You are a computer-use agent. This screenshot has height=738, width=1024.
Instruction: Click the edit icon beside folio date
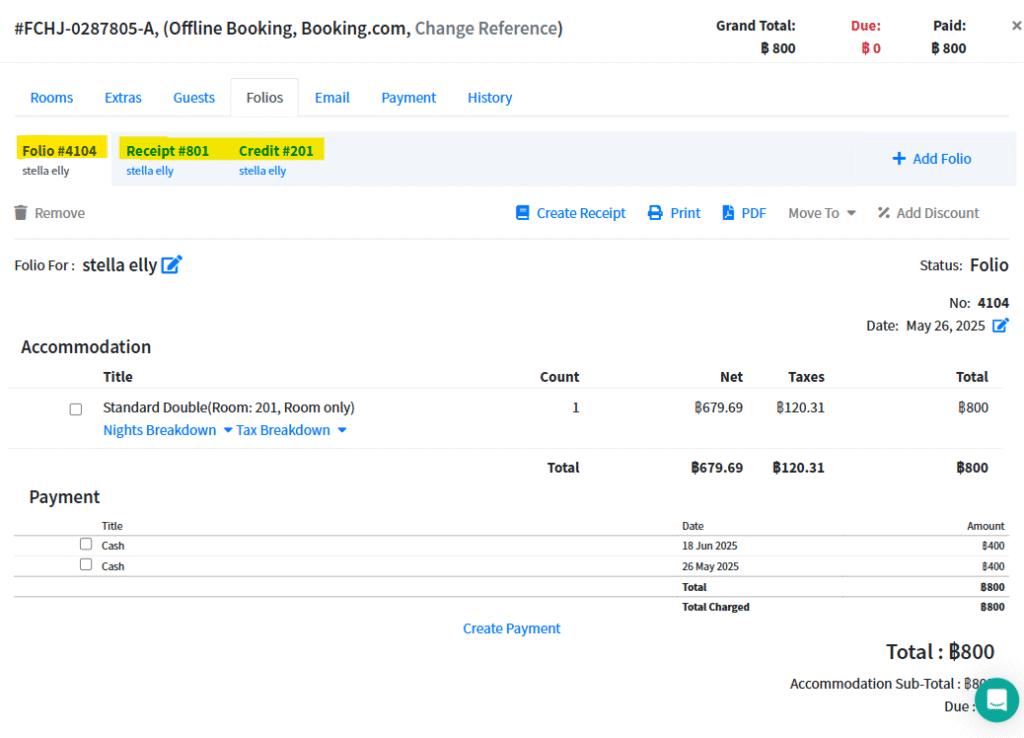point(1000,325)
